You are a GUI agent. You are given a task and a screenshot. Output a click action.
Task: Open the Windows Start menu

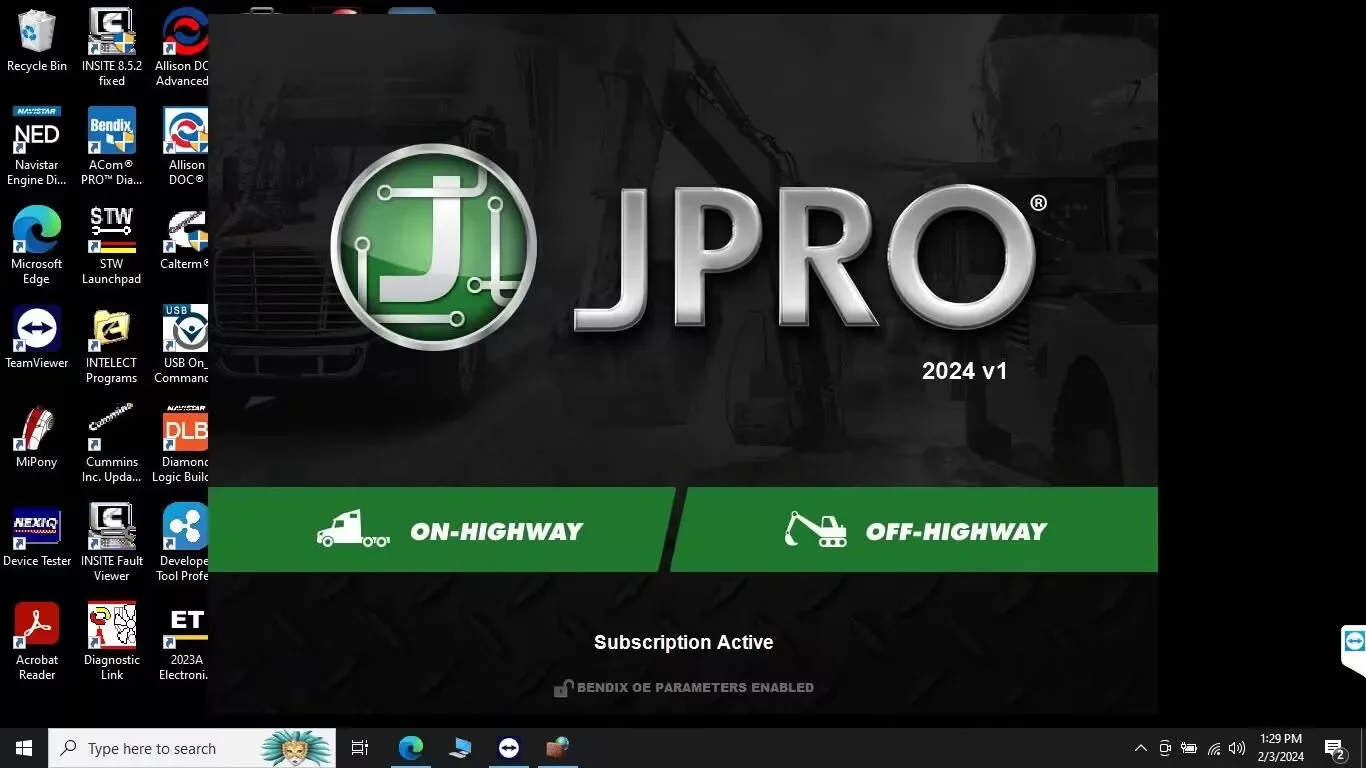click(x=22, y=747)
